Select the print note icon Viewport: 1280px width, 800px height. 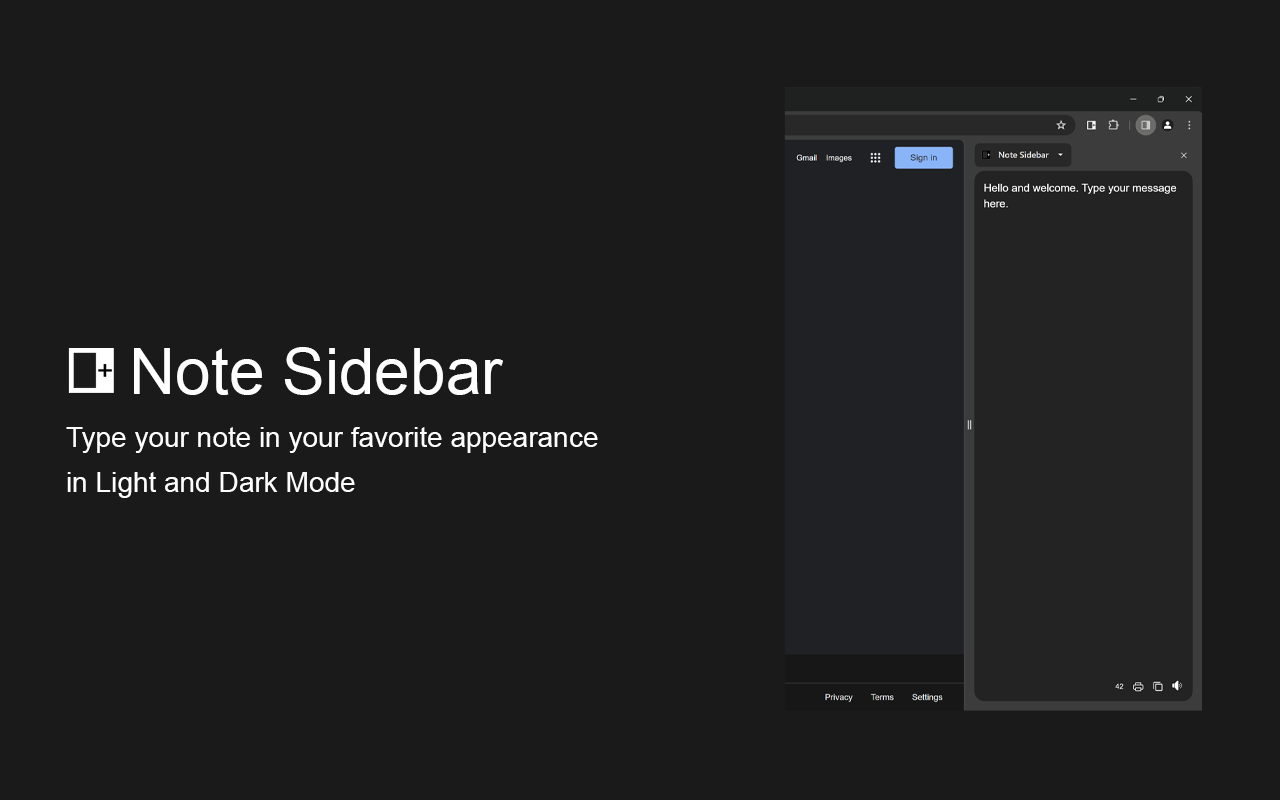click(1138, 686)
